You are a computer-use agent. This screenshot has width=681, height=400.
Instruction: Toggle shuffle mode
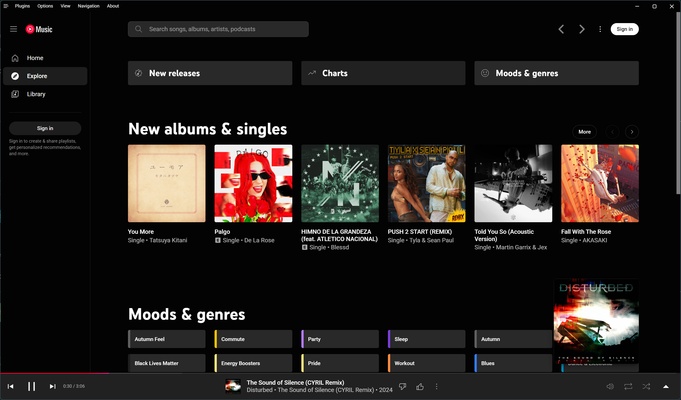646,386
